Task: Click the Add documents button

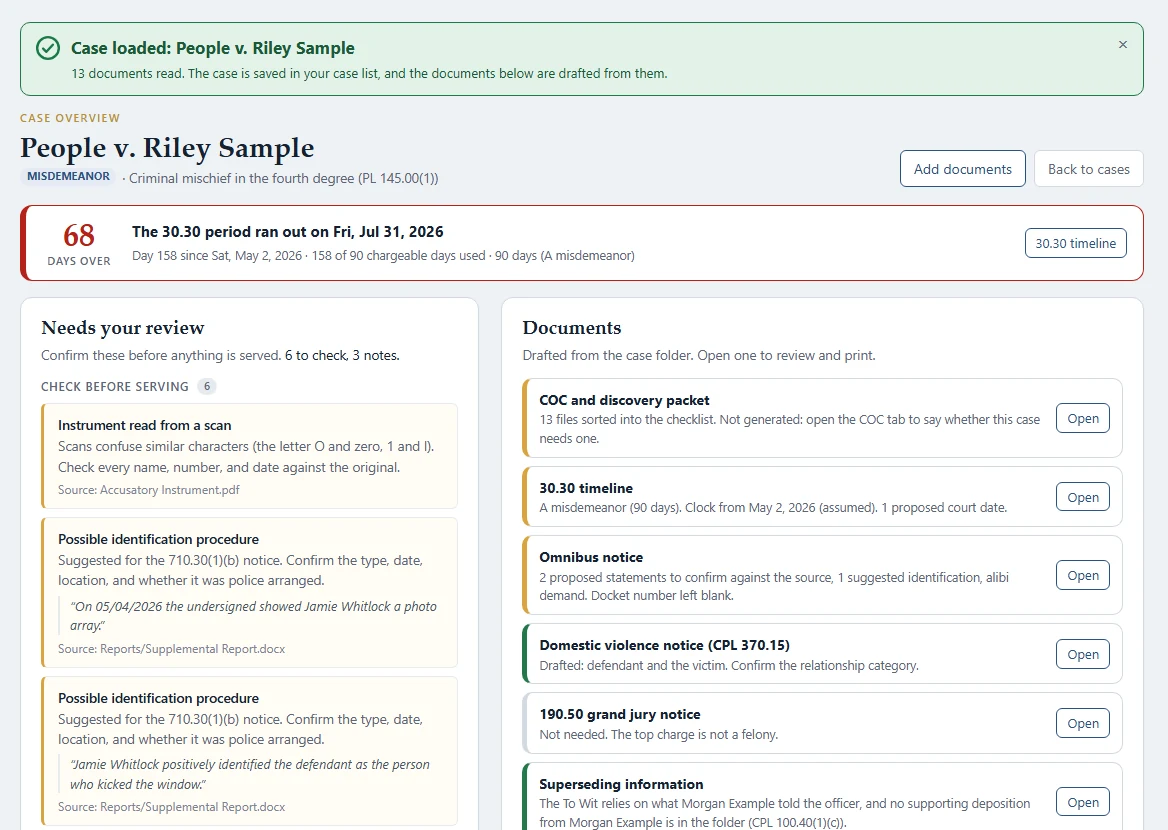Action: click(x=962, y=169)
